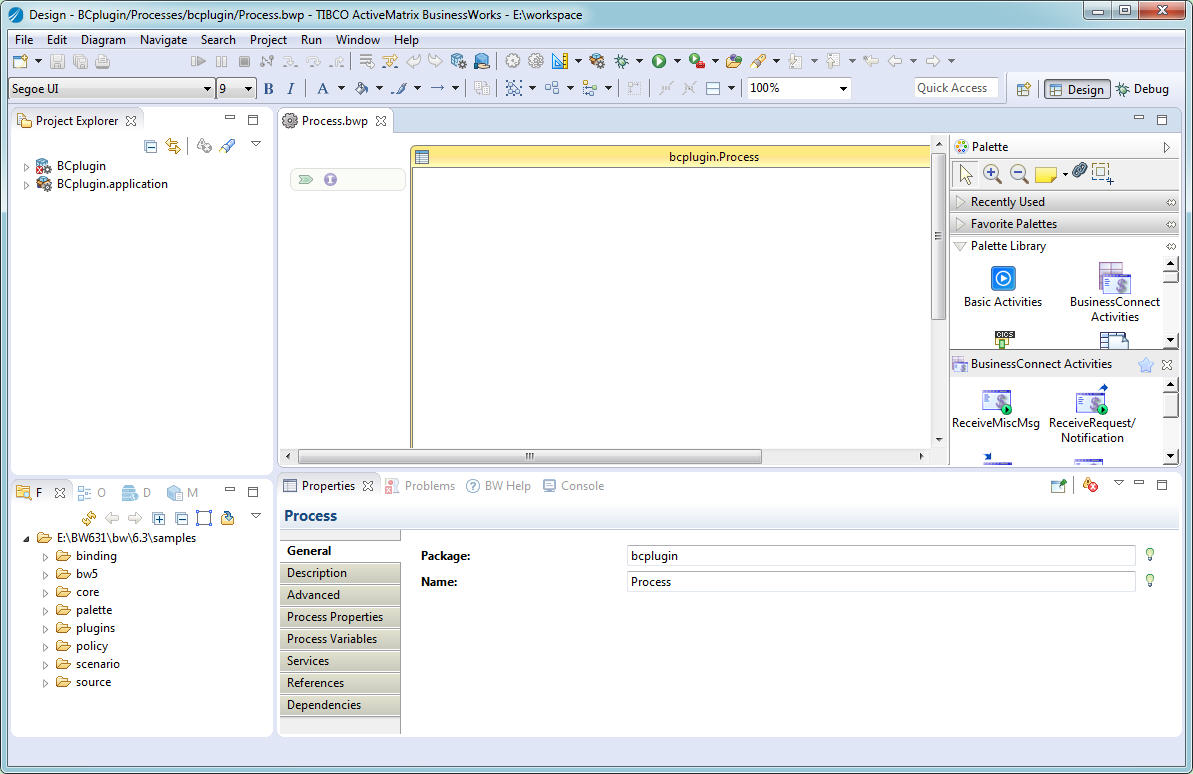The height and width of the screenshot is (774, 1193).
Task: Click the Quick Access search field
Action: (x=955, y=88)
